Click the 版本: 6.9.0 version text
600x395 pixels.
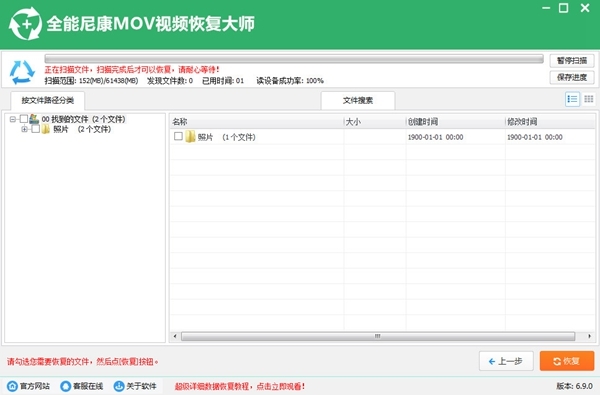click(x=574, y=386)
